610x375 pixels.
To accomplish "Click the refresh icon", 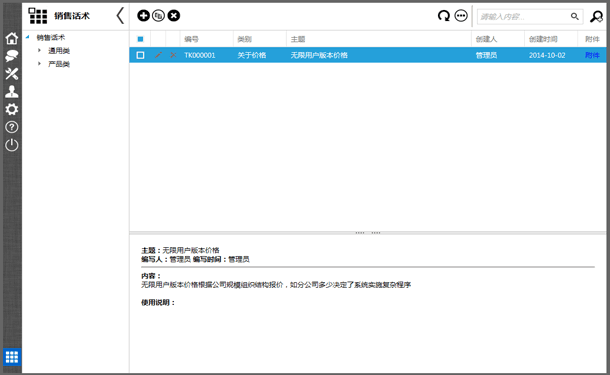I will pos(443,16).
